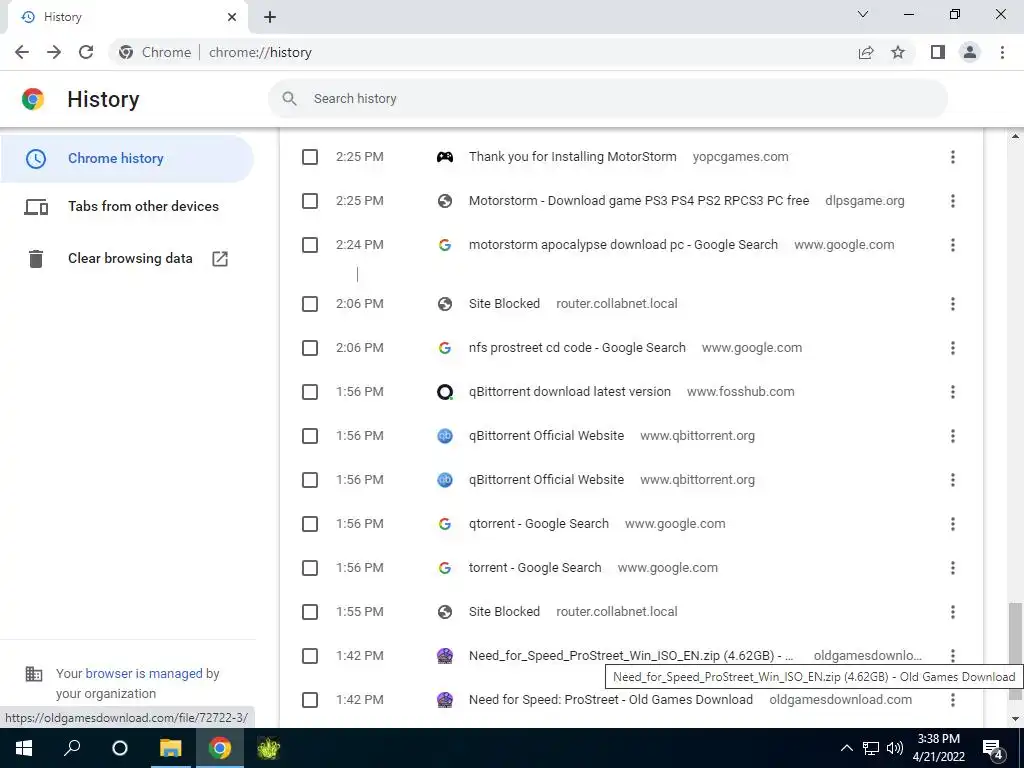Screen dimensions: 1024x768
Task: Open actions menu for Motorstorm dlpsgame.org entry
Action: 953,200
